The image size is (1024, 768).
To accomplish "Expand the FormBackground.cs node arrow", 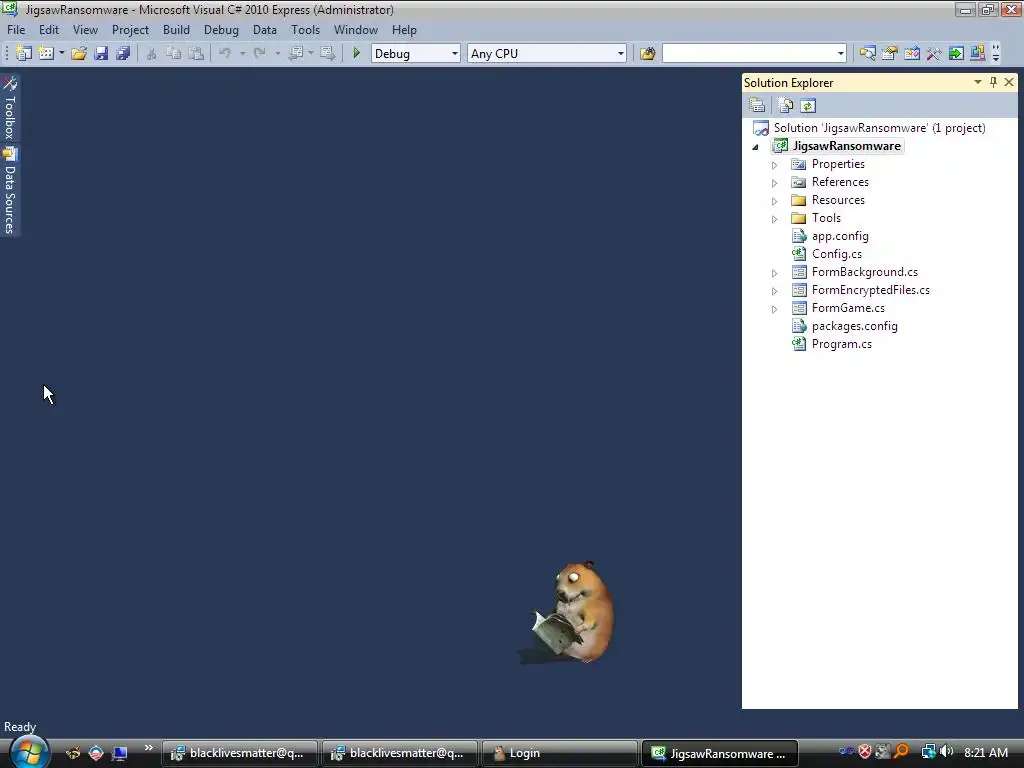I will (775, 273).
